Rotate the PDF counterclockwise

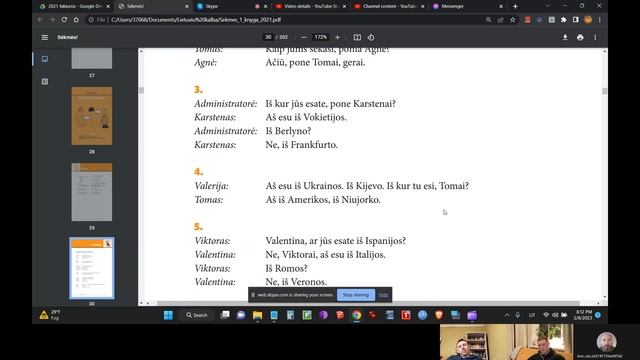(371, 37)
